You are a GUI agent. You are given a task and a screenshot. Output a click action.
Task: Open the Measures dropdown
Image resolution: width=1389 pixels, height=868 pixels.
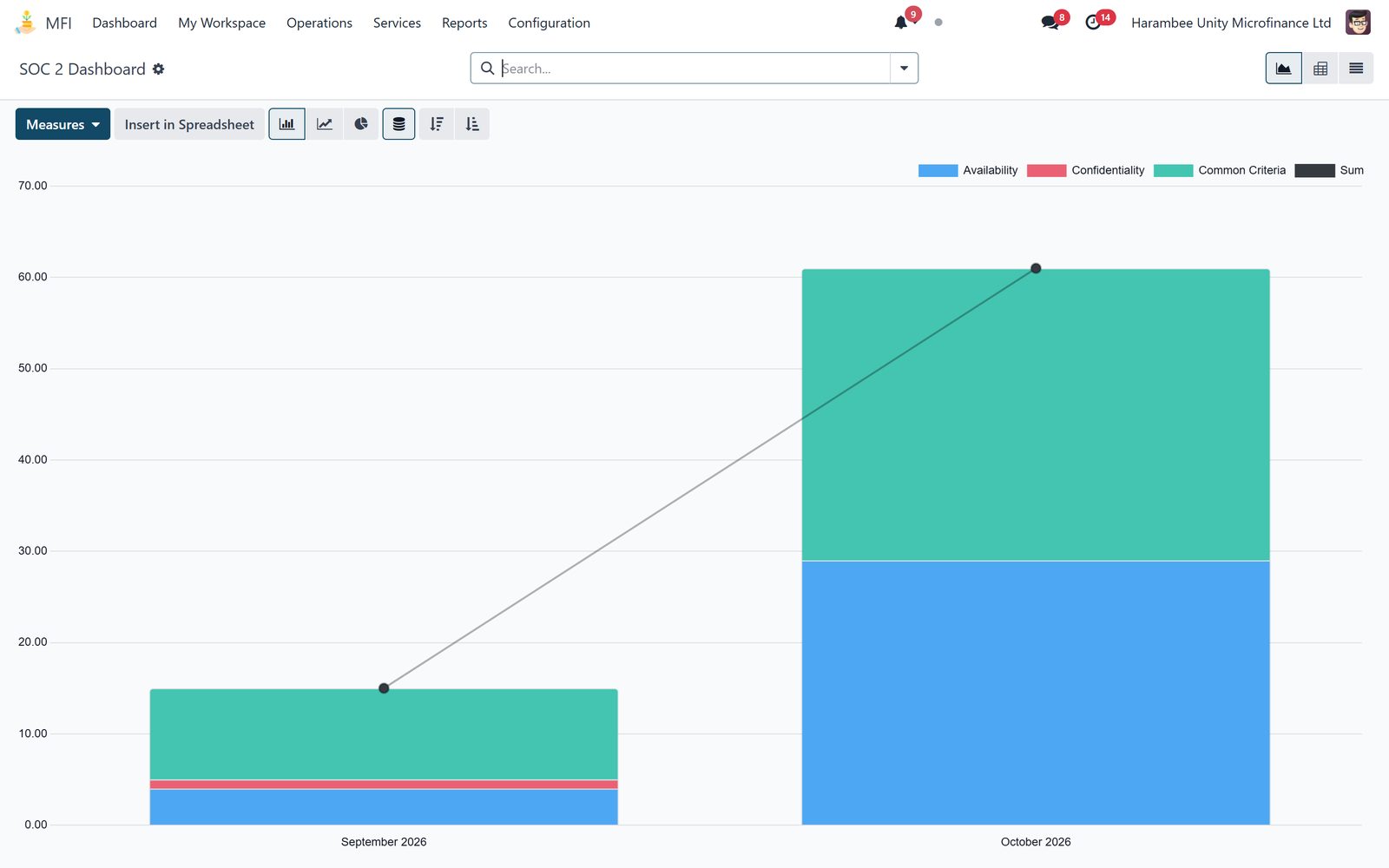tap(63, 124)
